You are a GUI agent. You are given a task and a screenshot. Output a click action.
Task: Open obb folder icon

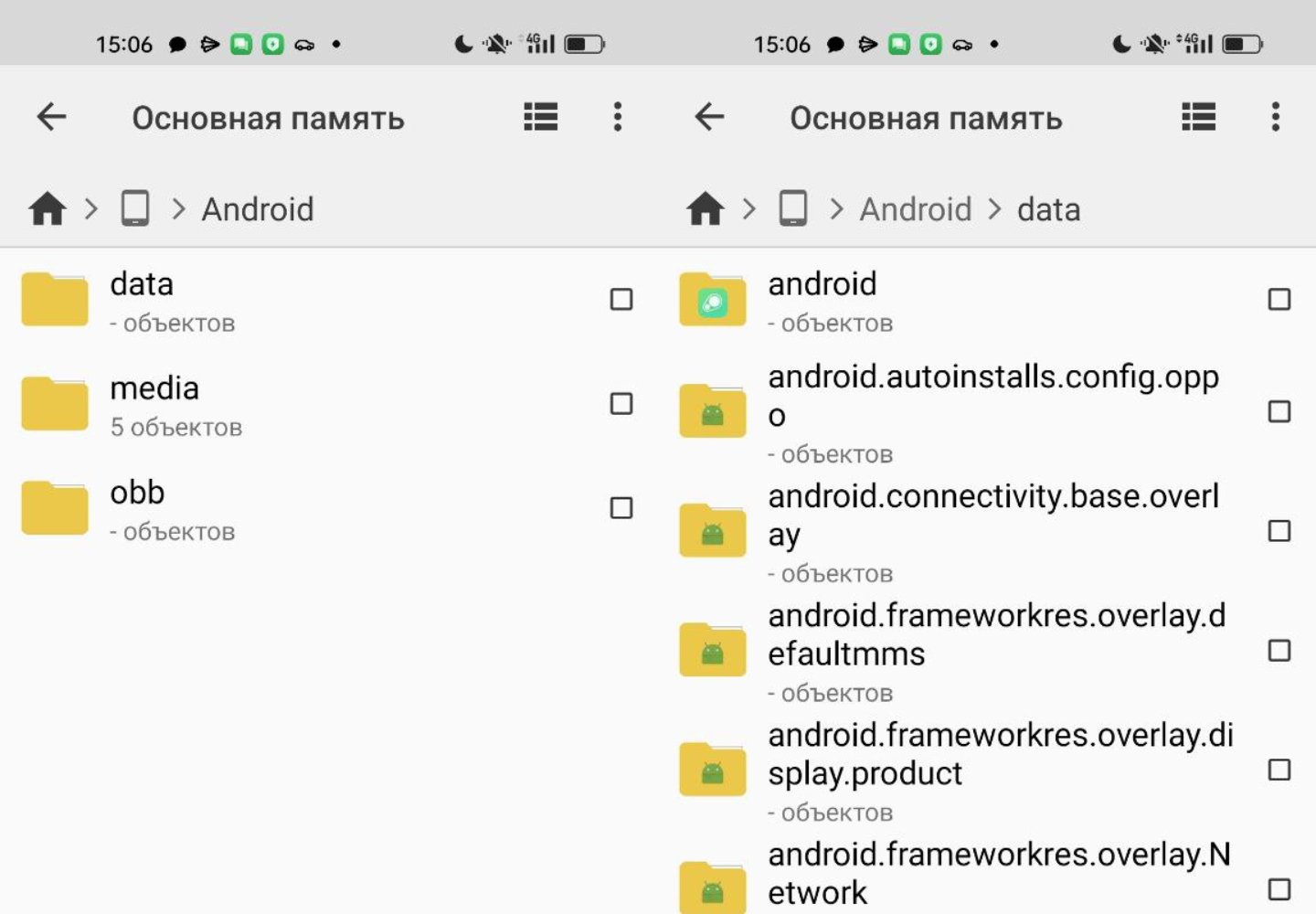(55, 507)
